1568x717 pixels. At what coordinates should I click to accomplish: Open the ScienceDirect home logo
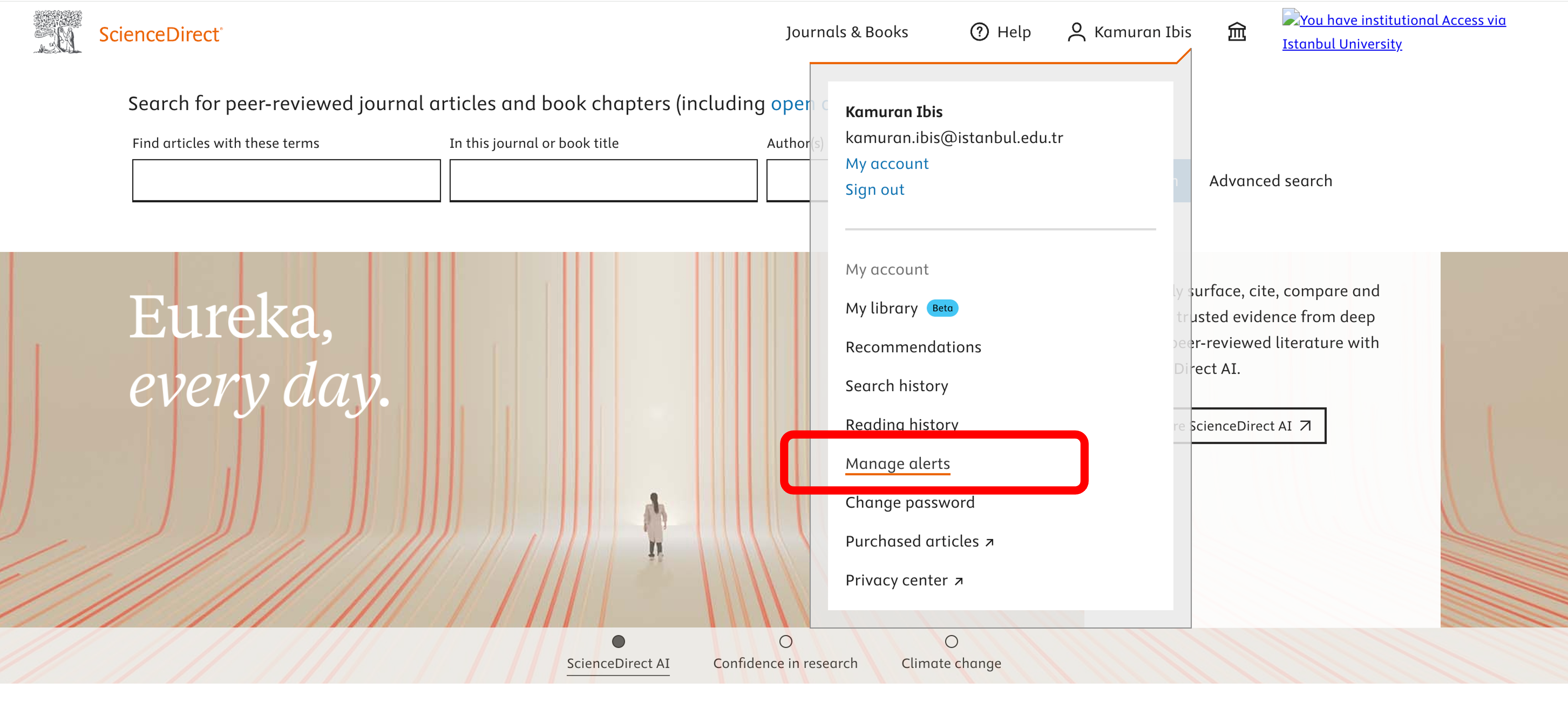click(x=161, y=34)
